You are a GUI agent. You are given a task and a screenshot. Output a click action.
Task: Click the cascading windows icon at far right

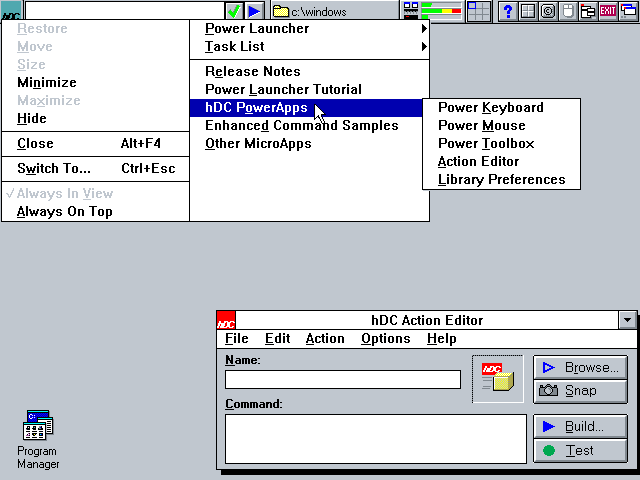[x=629, y=11]
